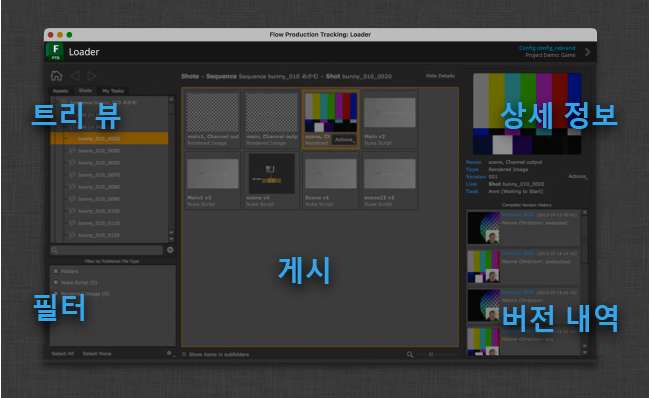Select the main1, Channel output rendered image thumbnail
The height and width of the screenshot is (398, 649).
coord(212,119)
